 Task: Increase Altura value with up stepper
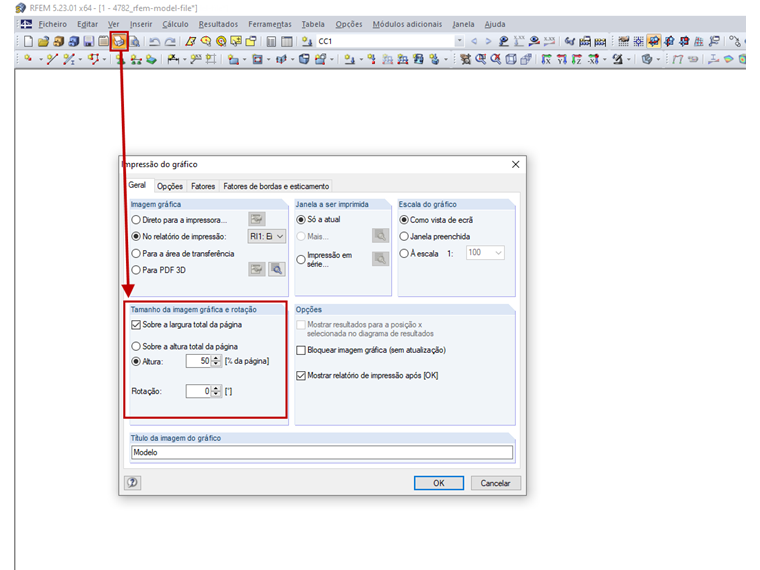[216, 358]
